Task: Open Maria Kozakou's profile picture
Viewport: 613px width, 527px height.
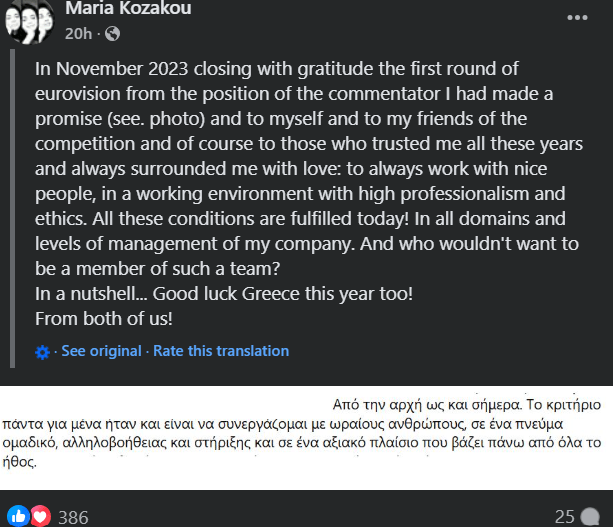Action: tap(29, 22)
